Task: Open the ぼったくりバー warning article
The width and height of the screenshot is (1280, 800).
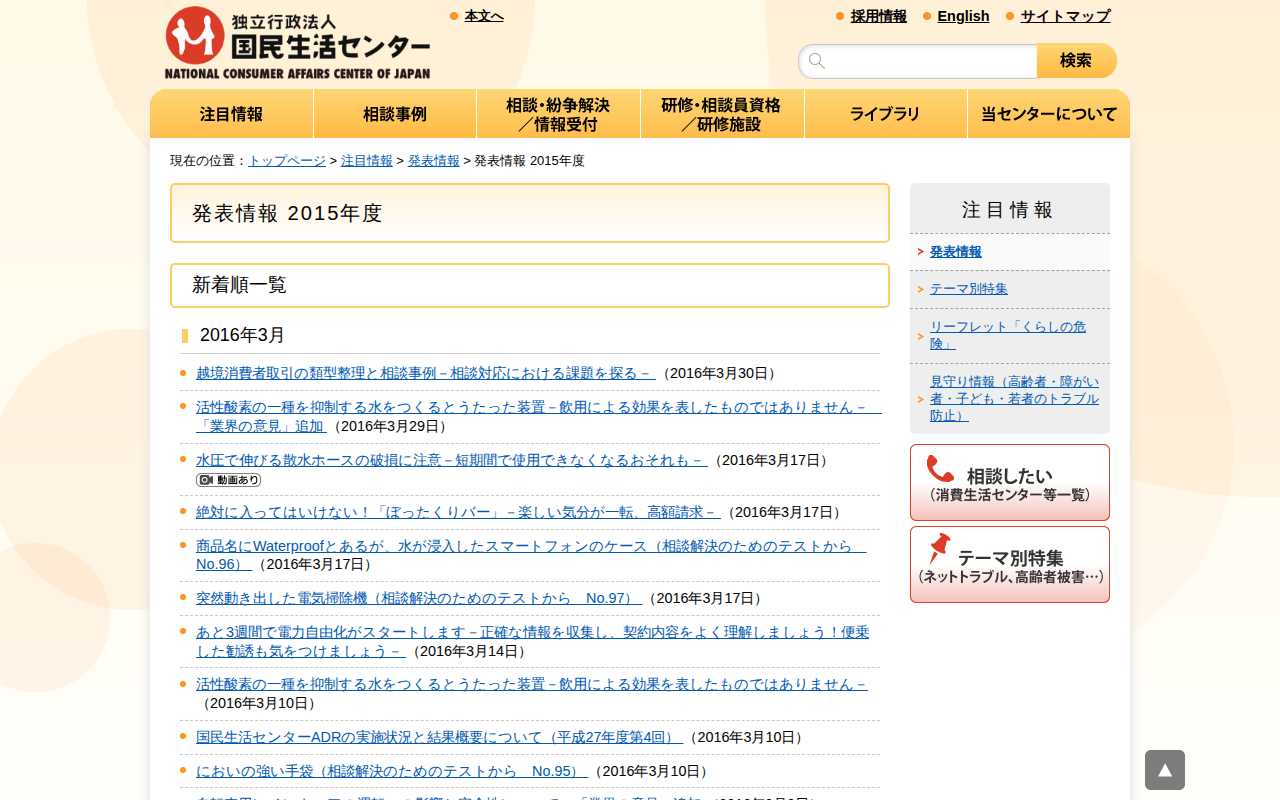Action: coord(457,512)
